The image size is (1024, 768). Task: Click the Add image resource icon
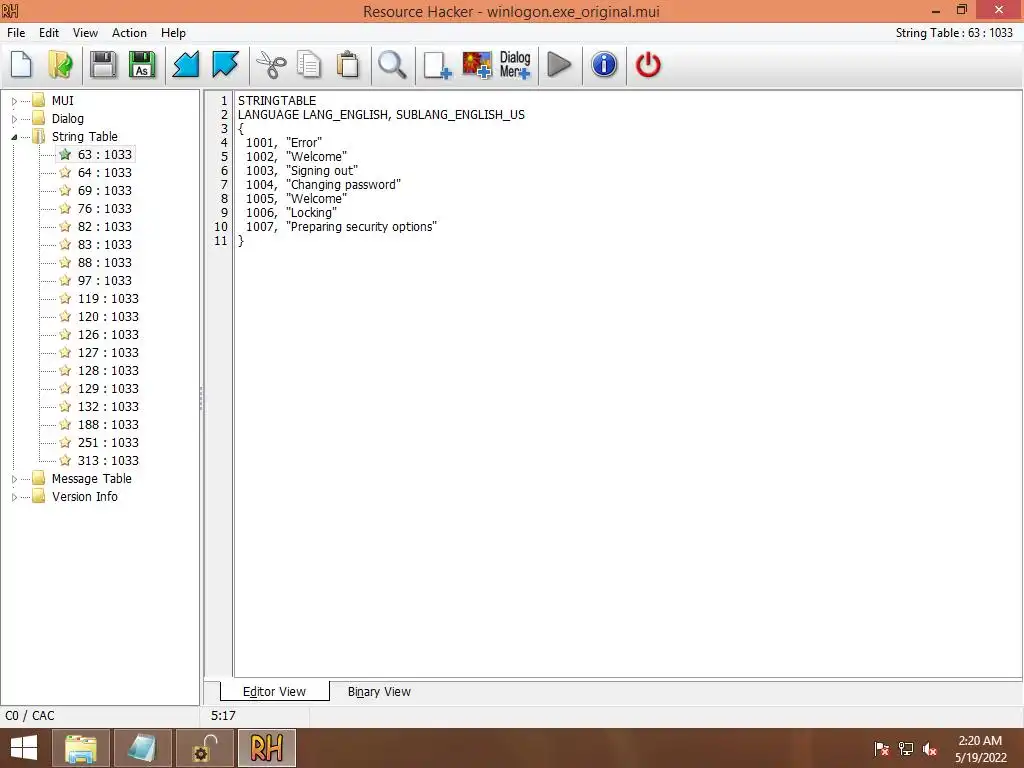(477, 65)
